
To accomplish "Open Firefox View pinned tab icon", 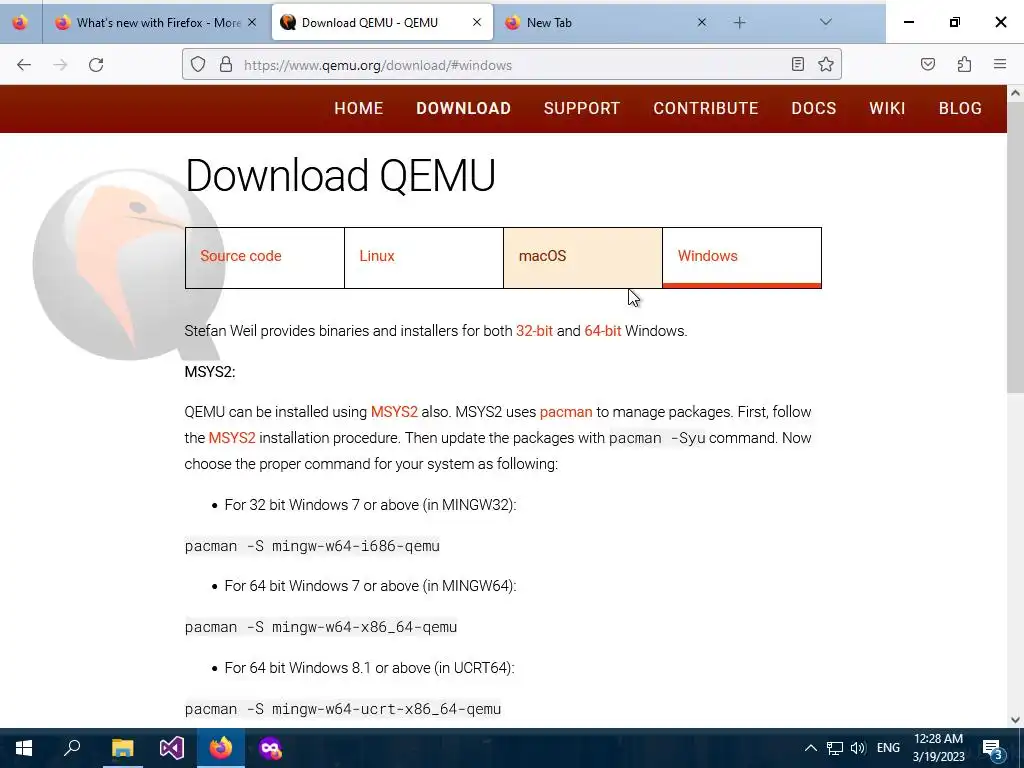I will [20, 23].
